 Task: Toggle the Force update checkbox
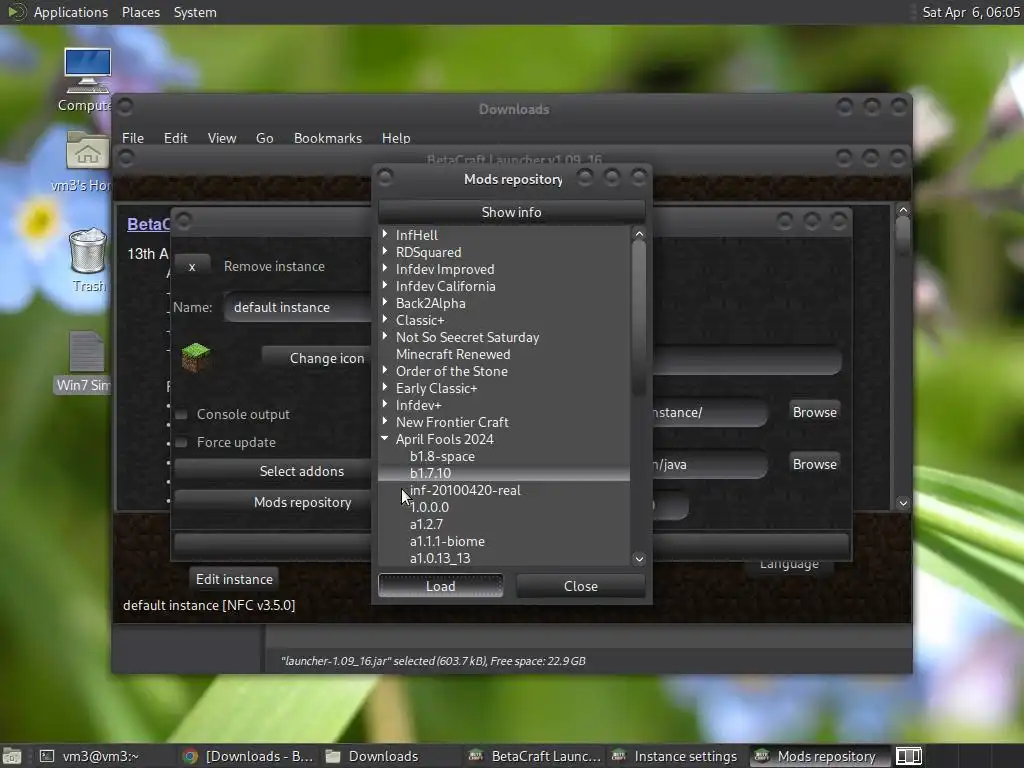[x=182, y=442]
